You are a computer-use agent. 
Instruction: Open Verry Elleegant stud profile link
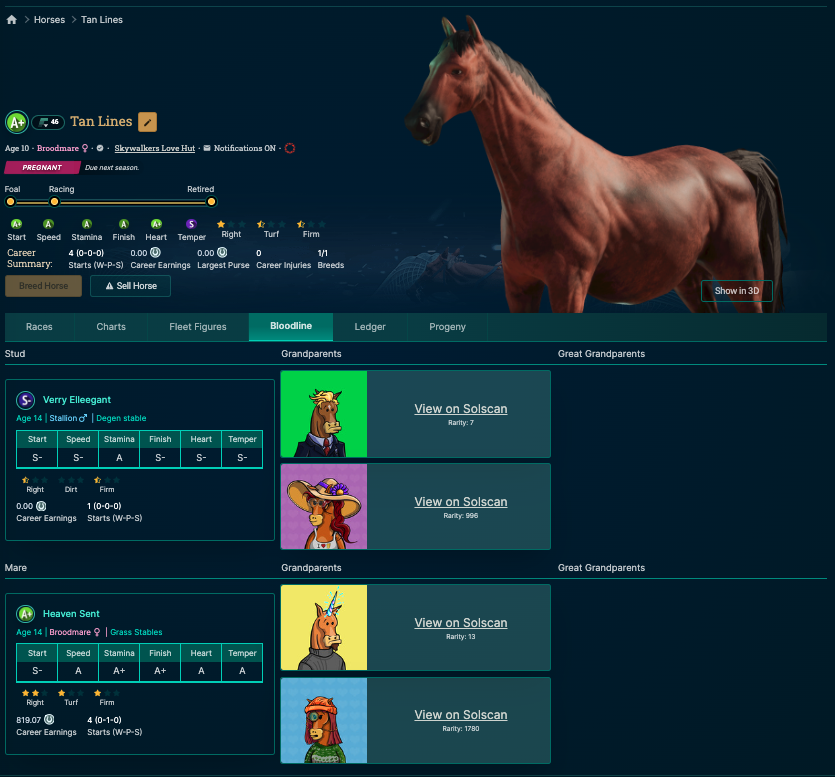tap(77, 400)
